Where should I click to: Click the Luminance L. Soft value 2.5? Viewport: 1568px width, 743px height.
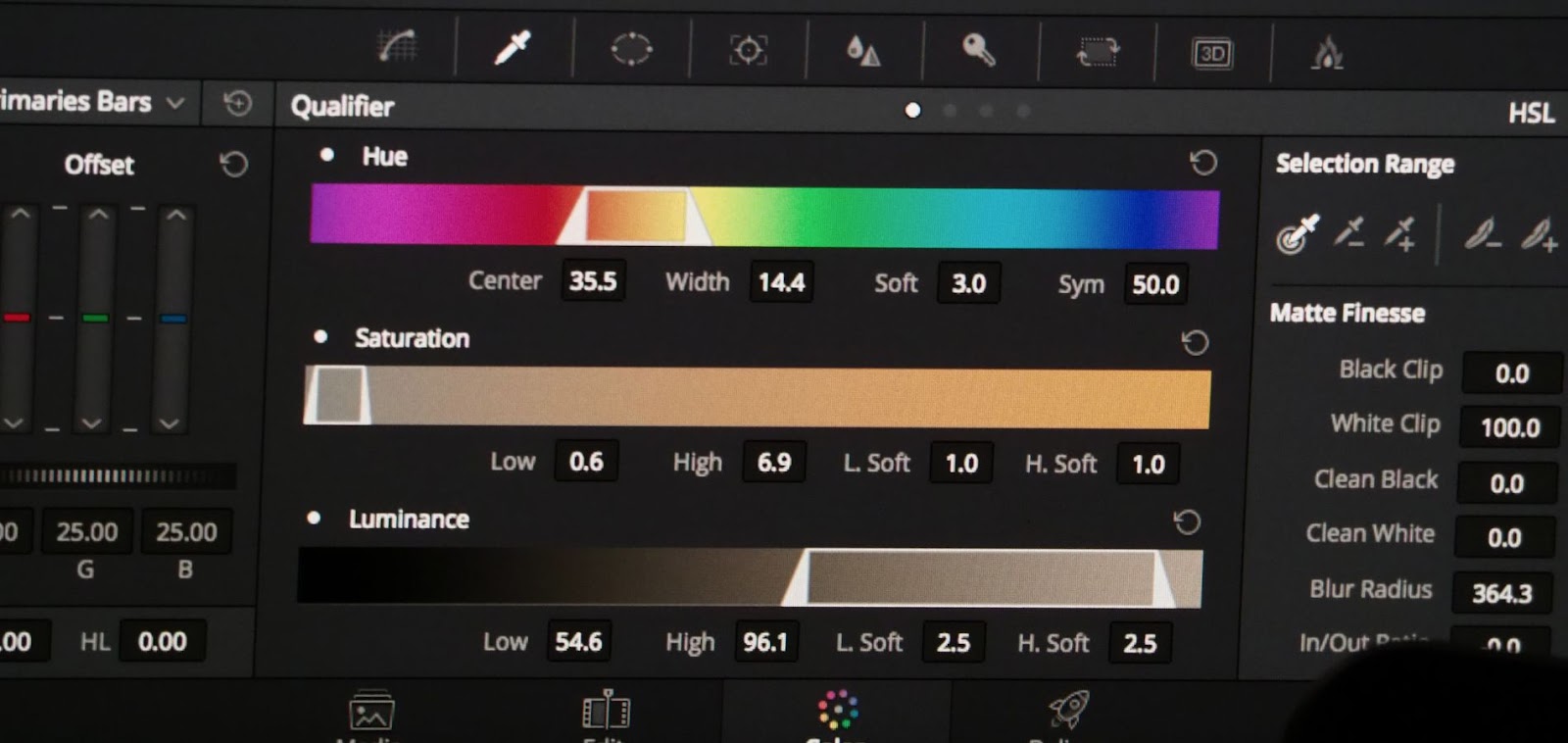coord(953,643)
